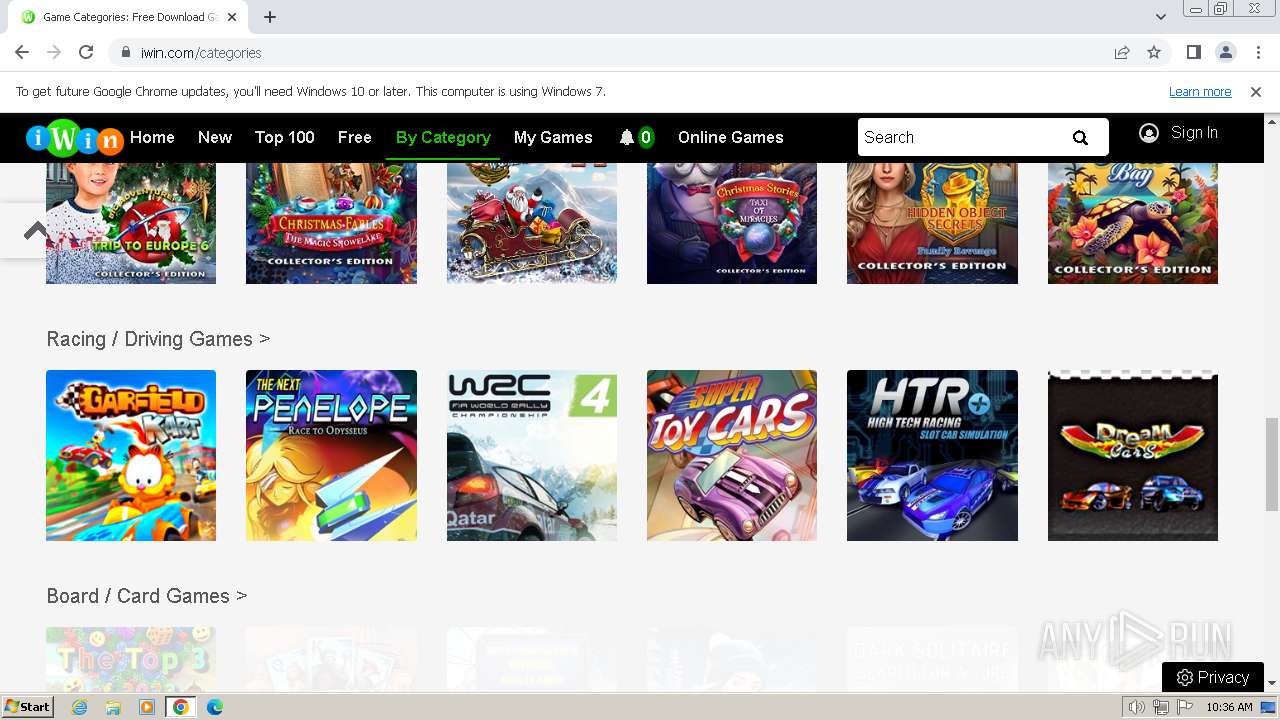Image resolution: width=1280 pixels, height=720 pixels.
Task: Open the New games menu item
Action: point(215,138)
